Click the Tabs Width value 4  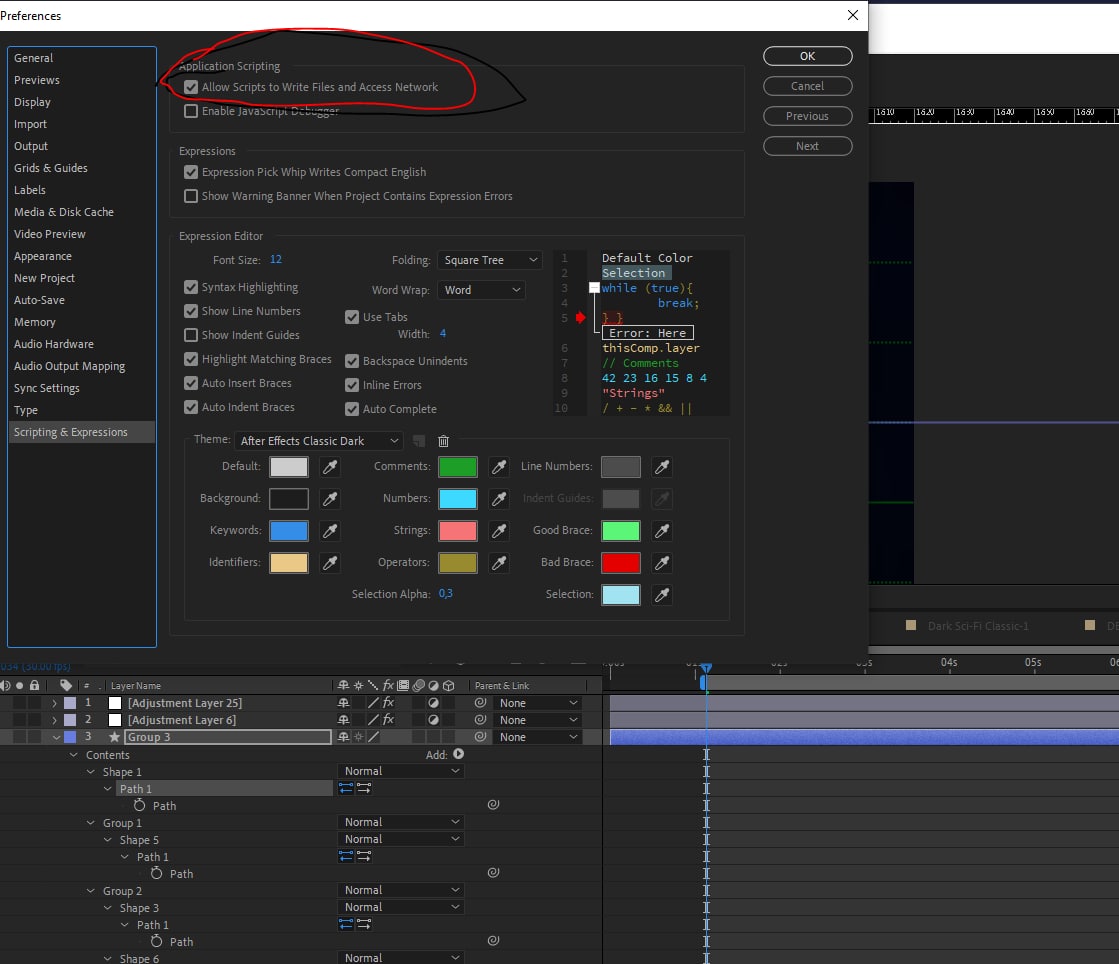(x=442, y=333)
